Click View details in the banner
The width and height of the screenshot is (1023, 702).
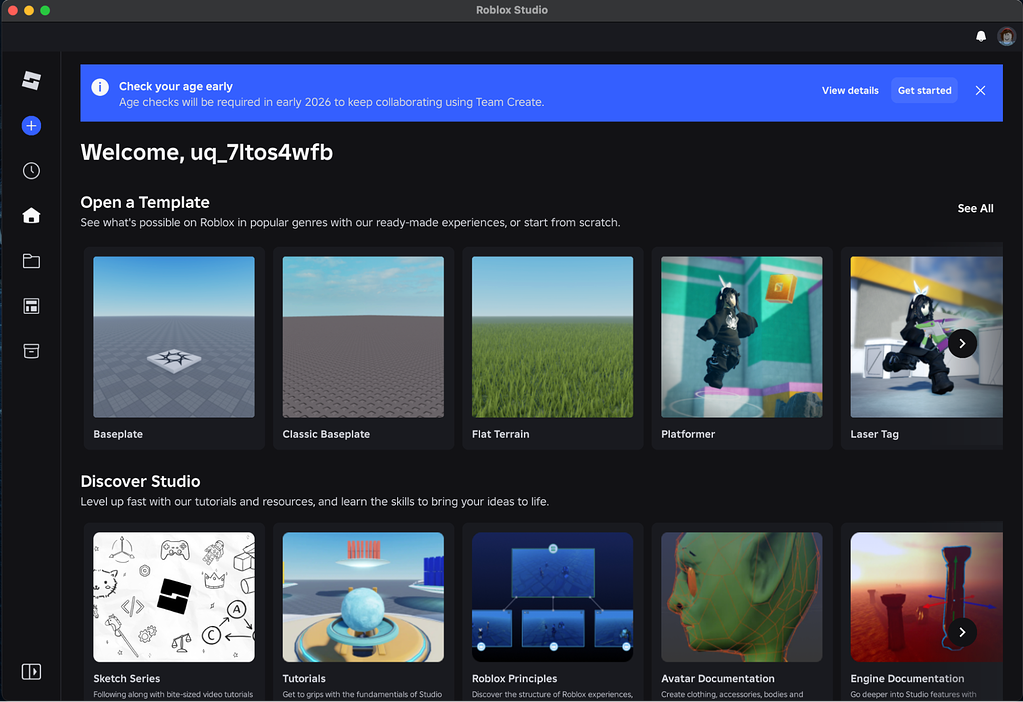[849, 90]
